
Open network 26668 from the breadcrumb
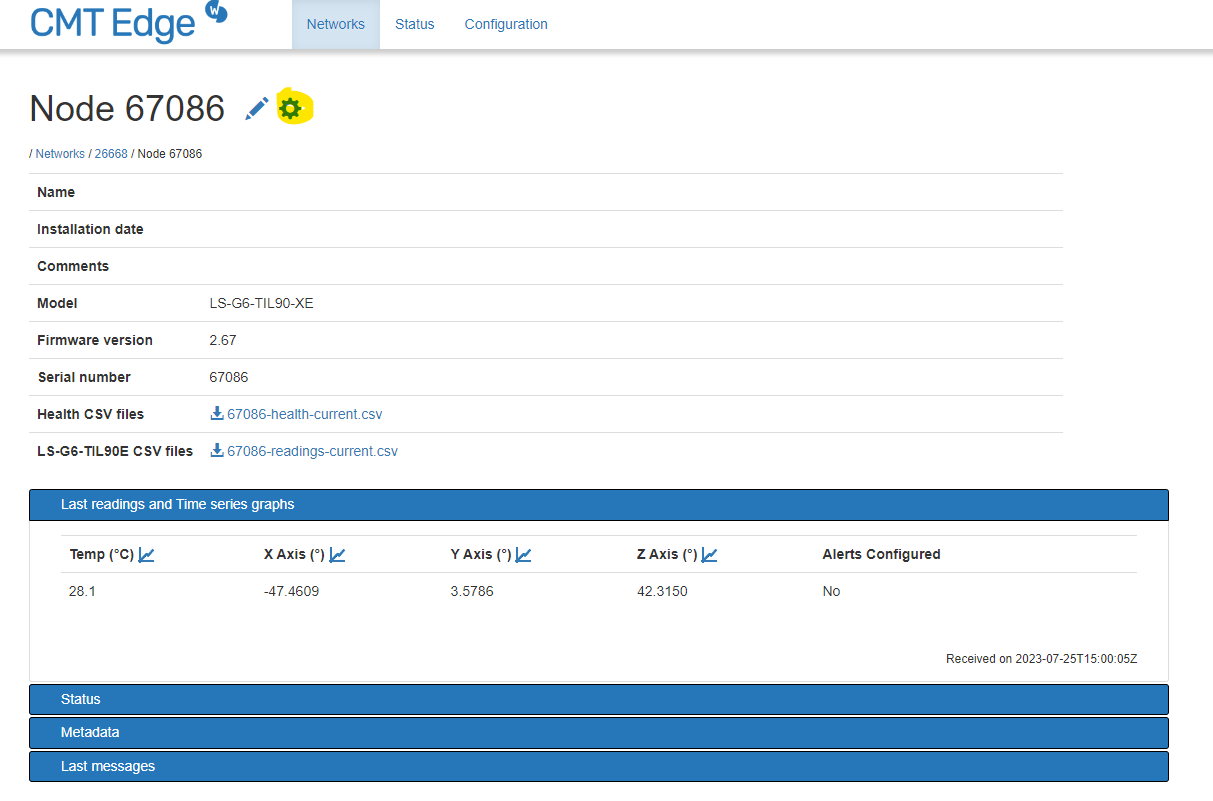[x=111, y=153]
